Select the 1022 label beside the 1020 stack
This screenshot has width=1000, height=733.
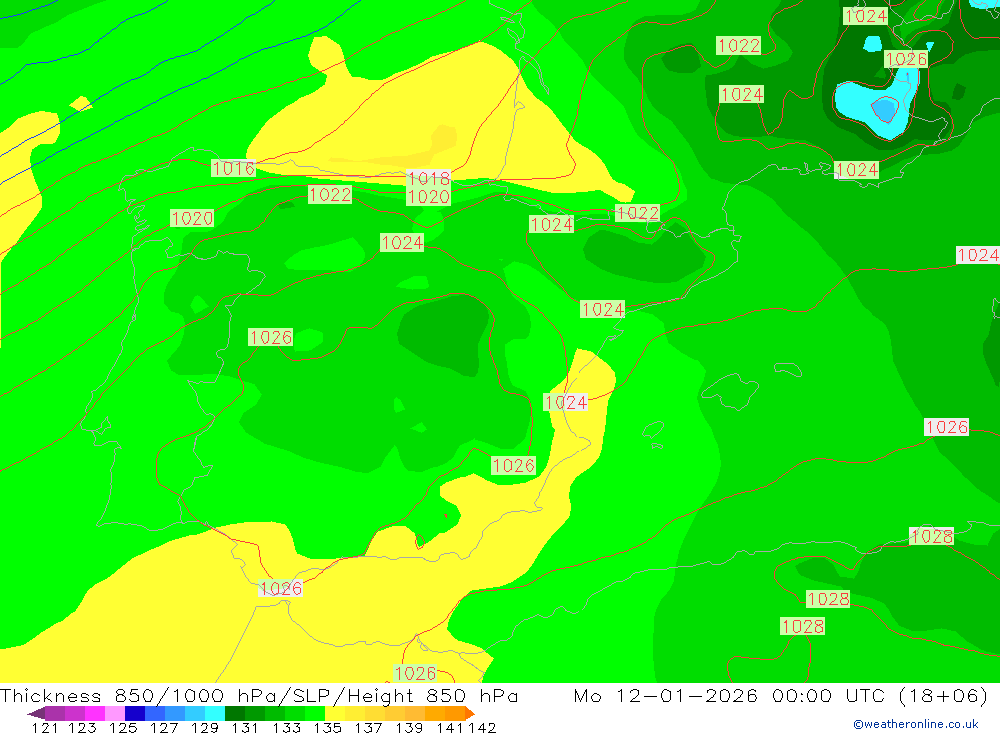coord(330,194)
